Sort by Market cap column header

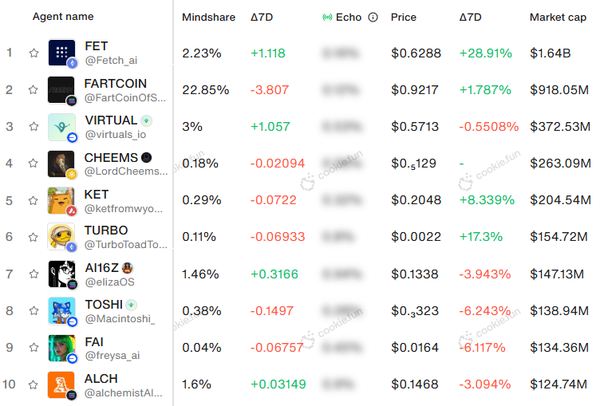pyautogui.click(x=558, y=17)
